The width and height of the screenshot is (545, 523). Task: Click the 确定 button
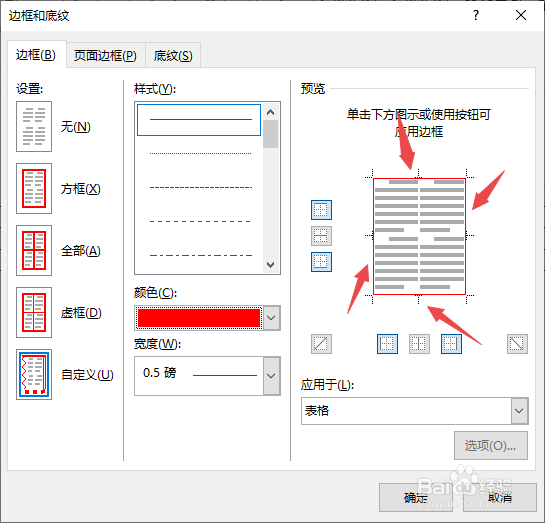(x=416, y=497)
